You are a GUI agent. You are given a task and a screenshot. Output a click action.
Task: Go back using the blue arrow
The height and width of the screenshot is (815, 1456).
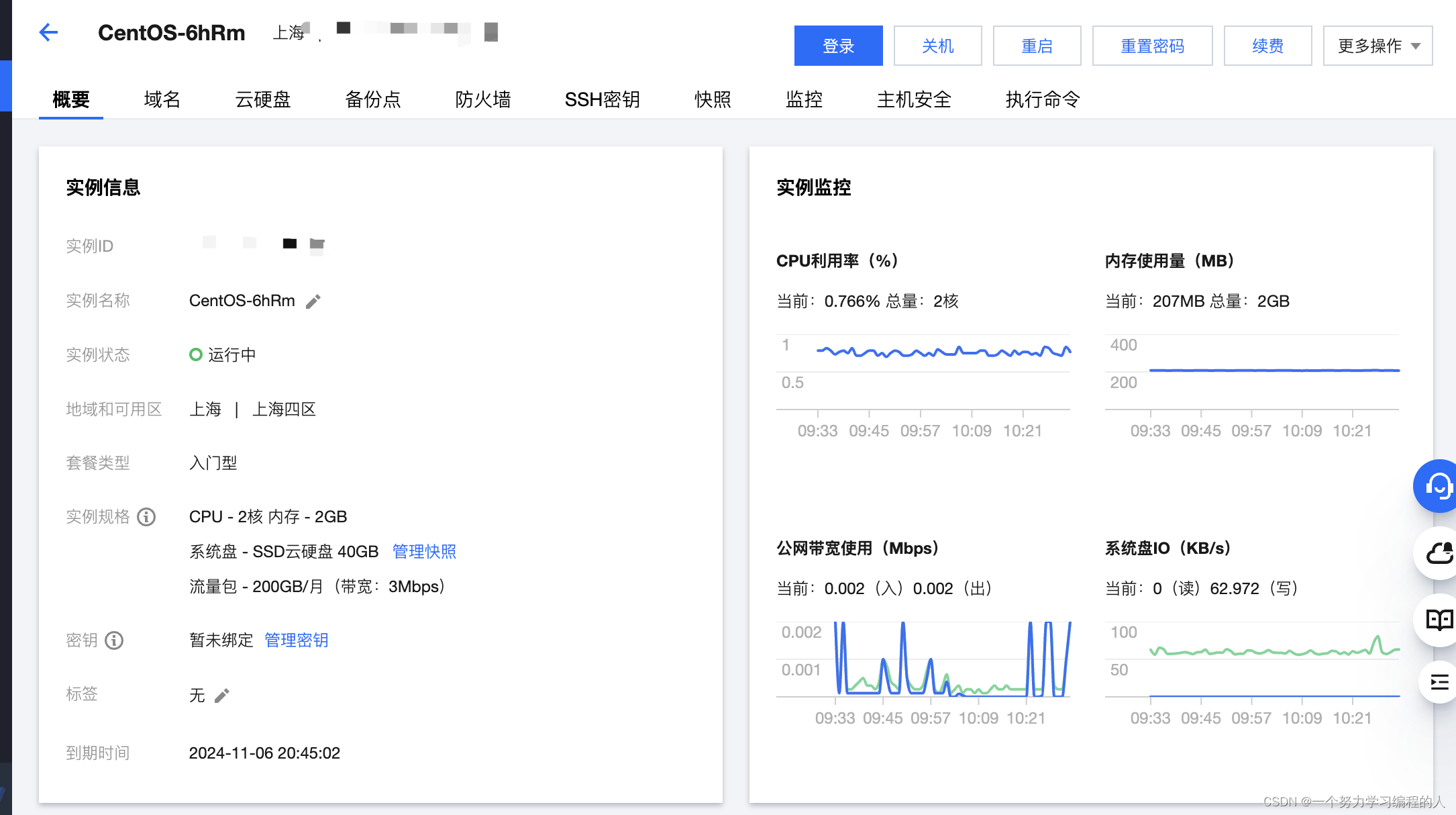pyautogui.click(x=48, y=32)
